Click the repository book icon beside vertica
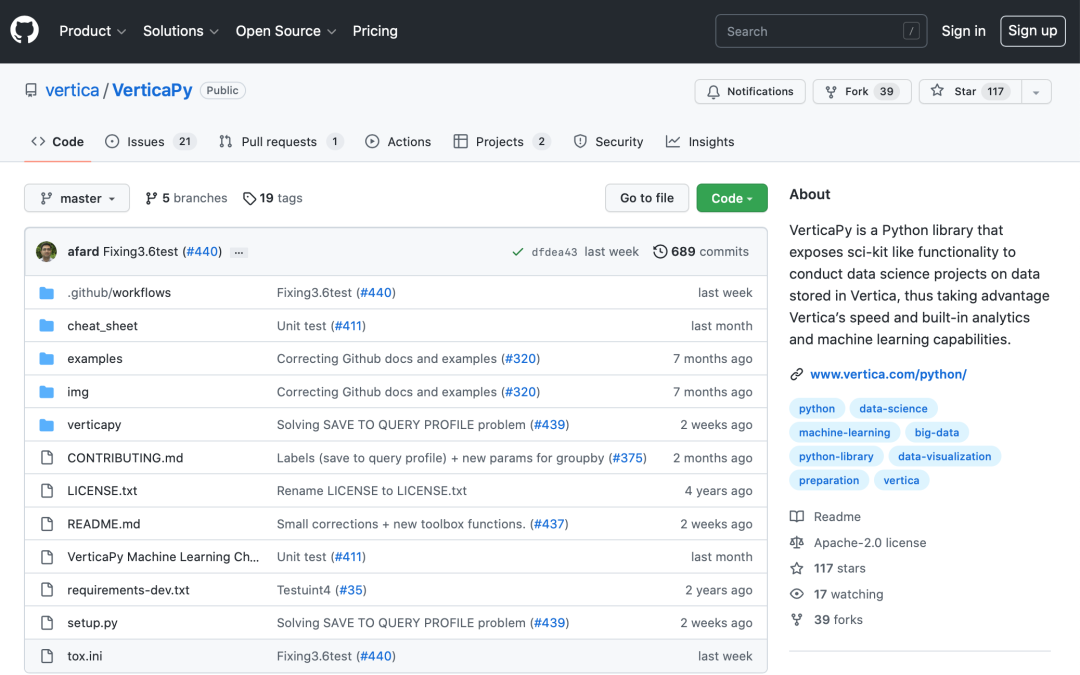This screenshot has width=1080, height=675. (31, 90)
